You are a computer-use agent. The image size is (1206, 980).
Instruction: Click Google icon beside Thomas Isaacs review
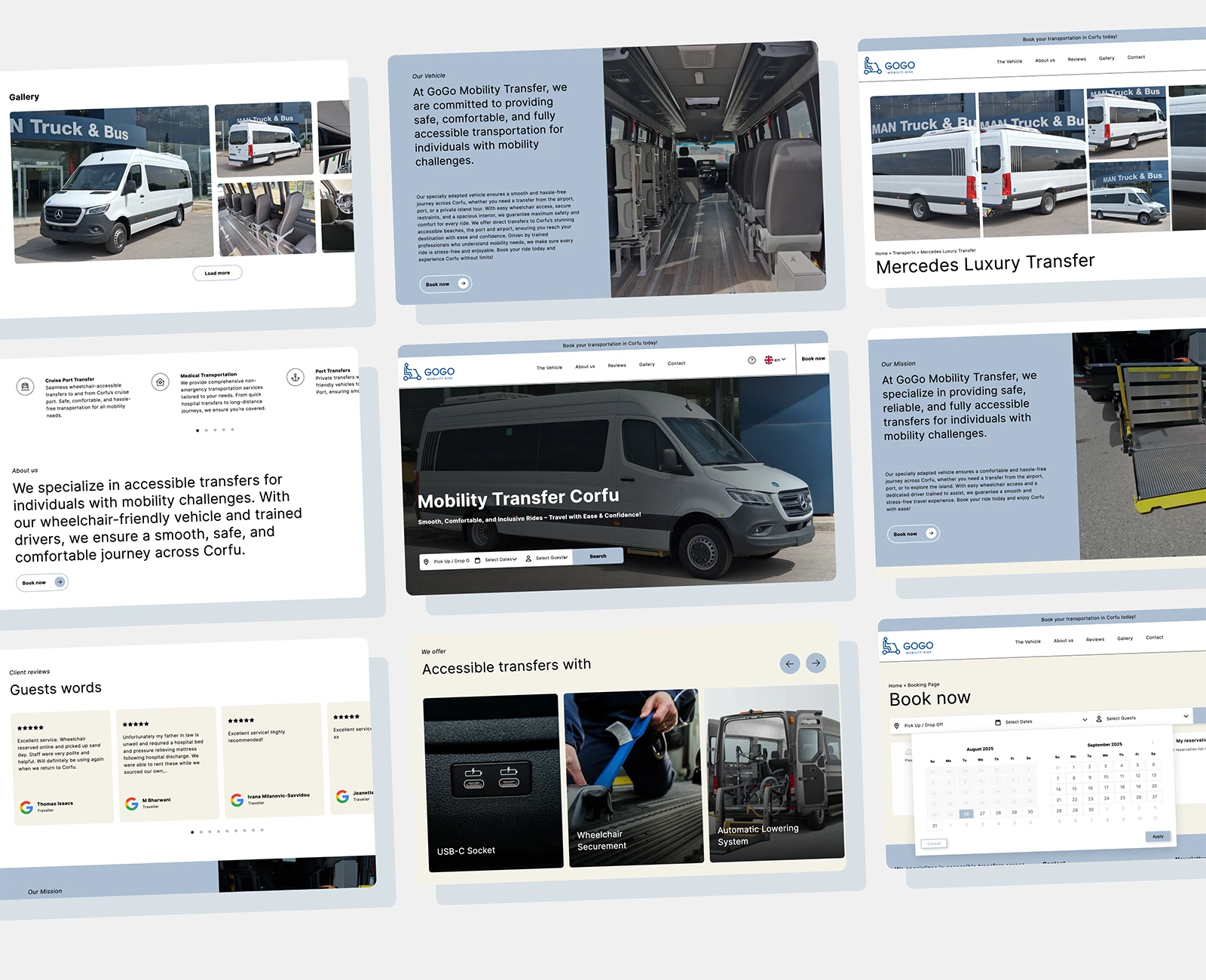26,807
